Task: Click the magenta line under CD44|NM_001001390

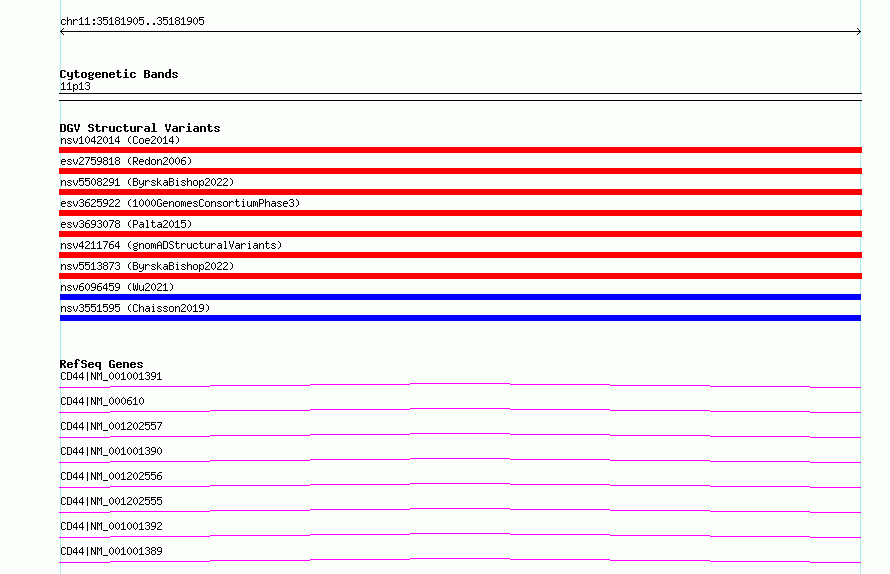Action: coord(460,460)
